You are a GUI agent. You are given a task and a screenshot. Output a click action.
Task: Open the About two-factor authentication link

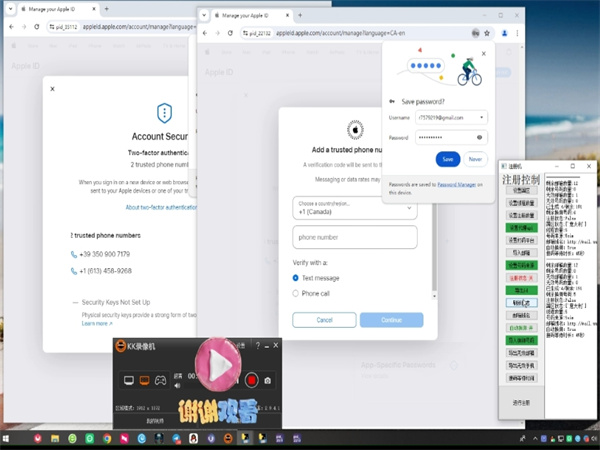(x=161, y=207)
